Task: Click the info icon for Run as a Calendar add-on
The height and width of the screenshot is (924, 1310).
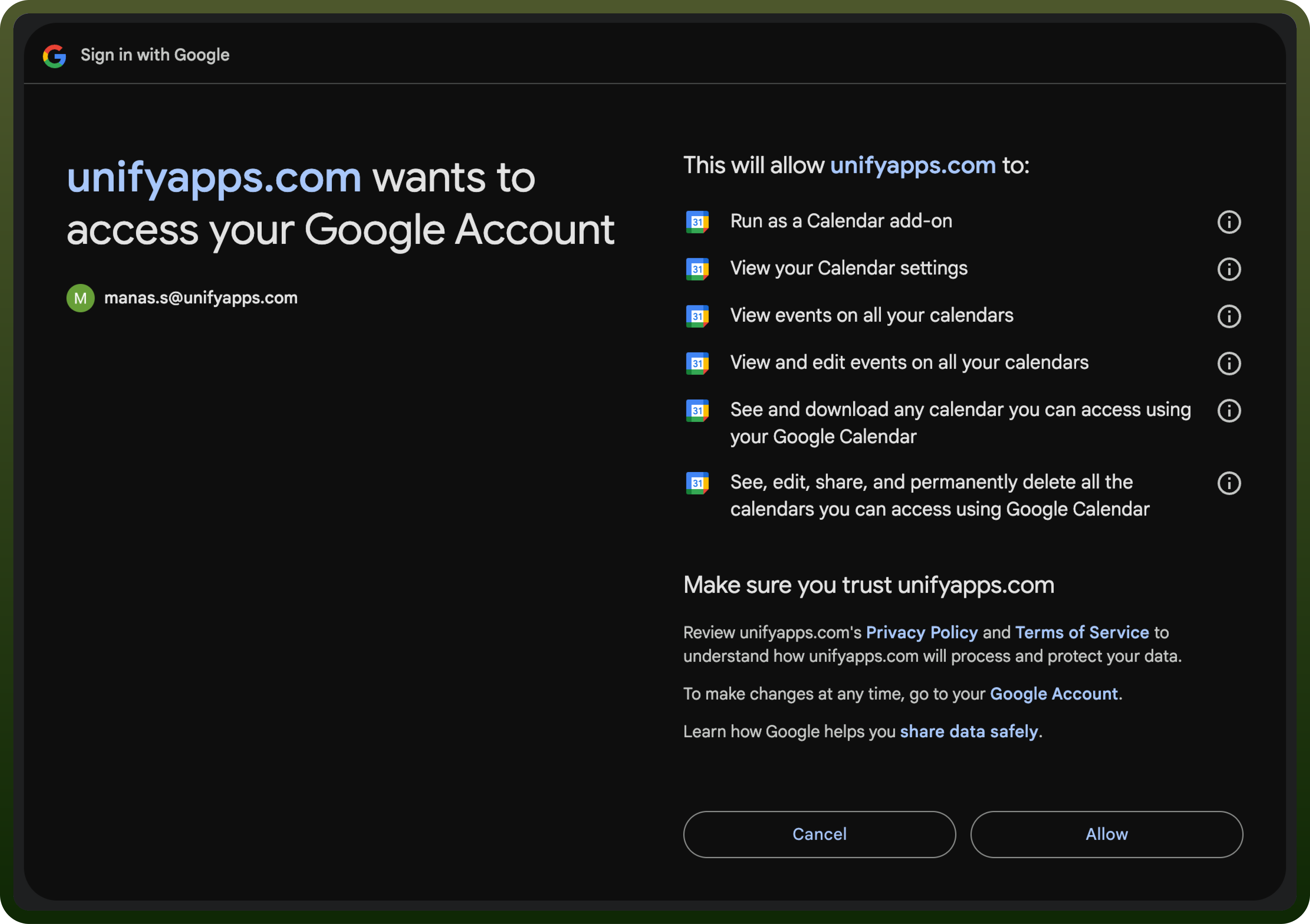Action: [x=1229, y=222]
